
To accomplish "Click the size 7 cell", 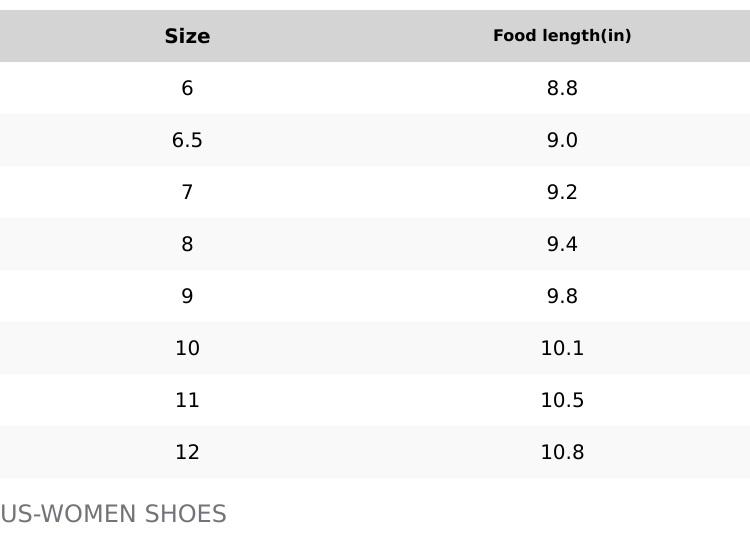I will point(187,192).
